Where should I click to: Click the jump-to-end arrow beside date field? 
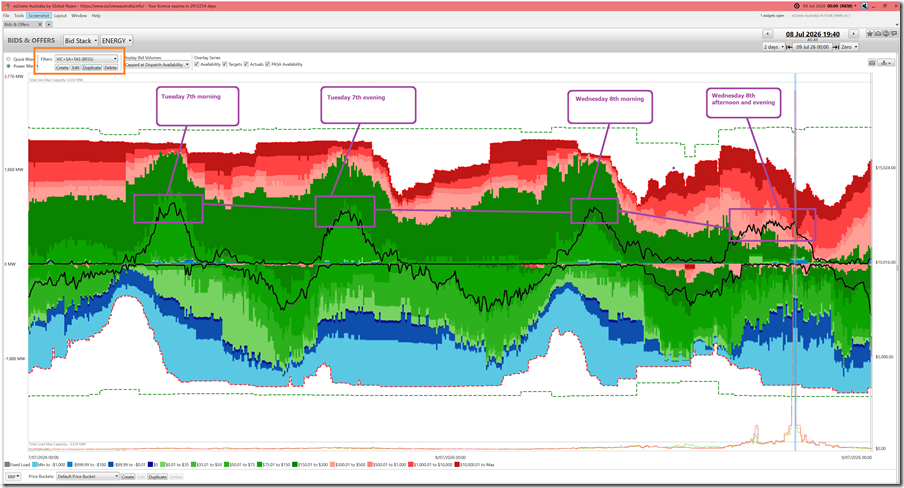click(x=835, y=47)
